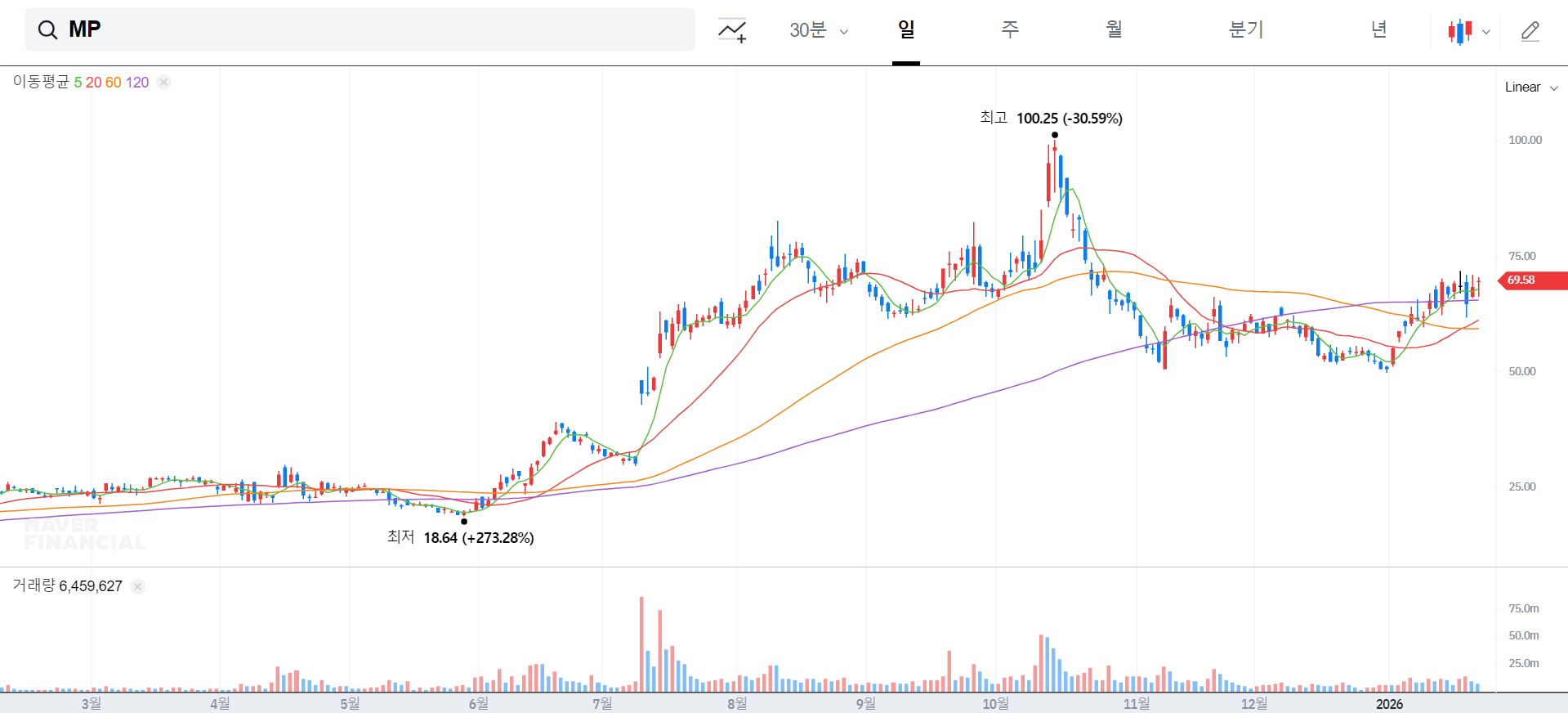1568x713 pixels.
Task: Click the 50.00 price axis label
Action: pos(1522,371)
